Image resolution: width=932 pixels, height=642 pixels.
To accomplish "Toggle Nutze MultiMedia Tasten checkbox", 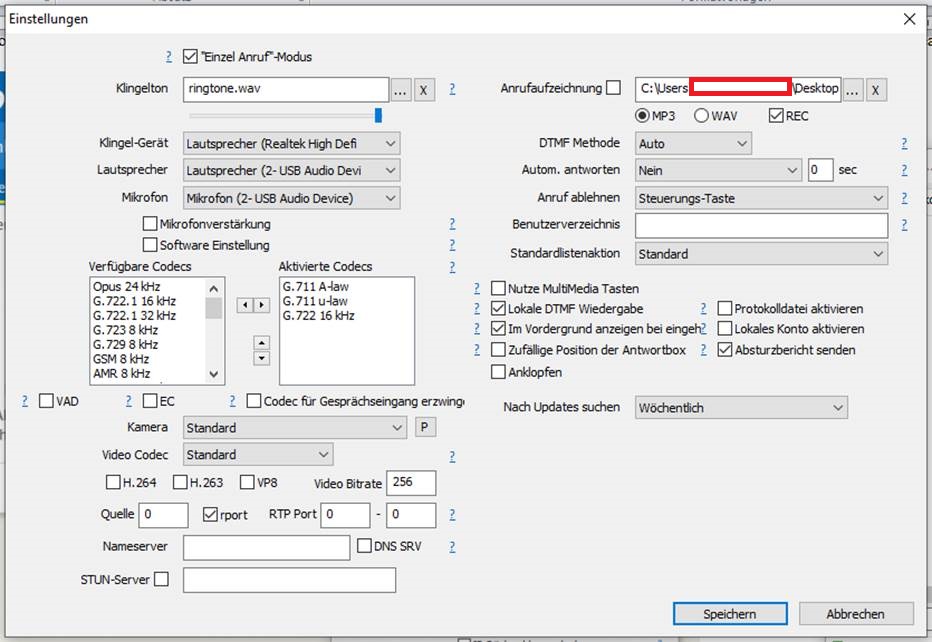I will (x=499, y=288).
